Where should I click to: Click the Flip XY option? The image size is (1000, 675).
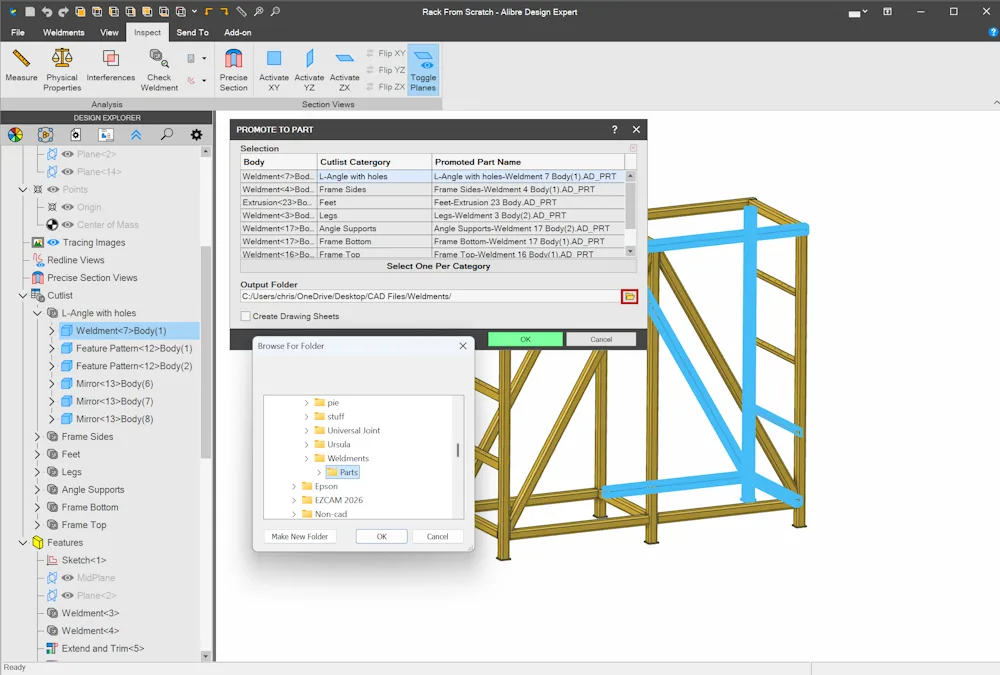pos(386,53)
